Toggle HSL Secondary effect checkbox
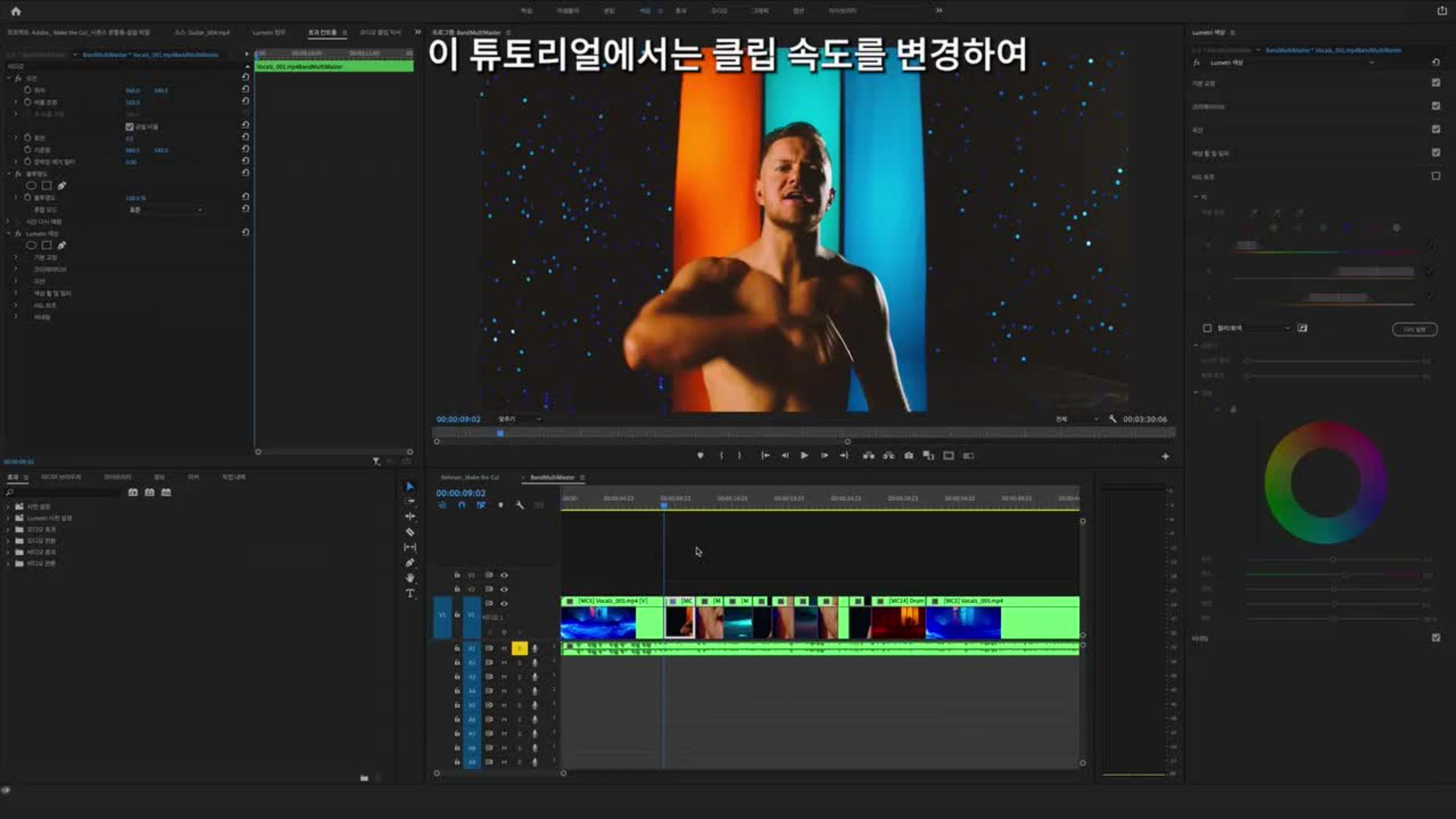The height and width of the screenshot is (819, 1456). tap(1436, 176)
